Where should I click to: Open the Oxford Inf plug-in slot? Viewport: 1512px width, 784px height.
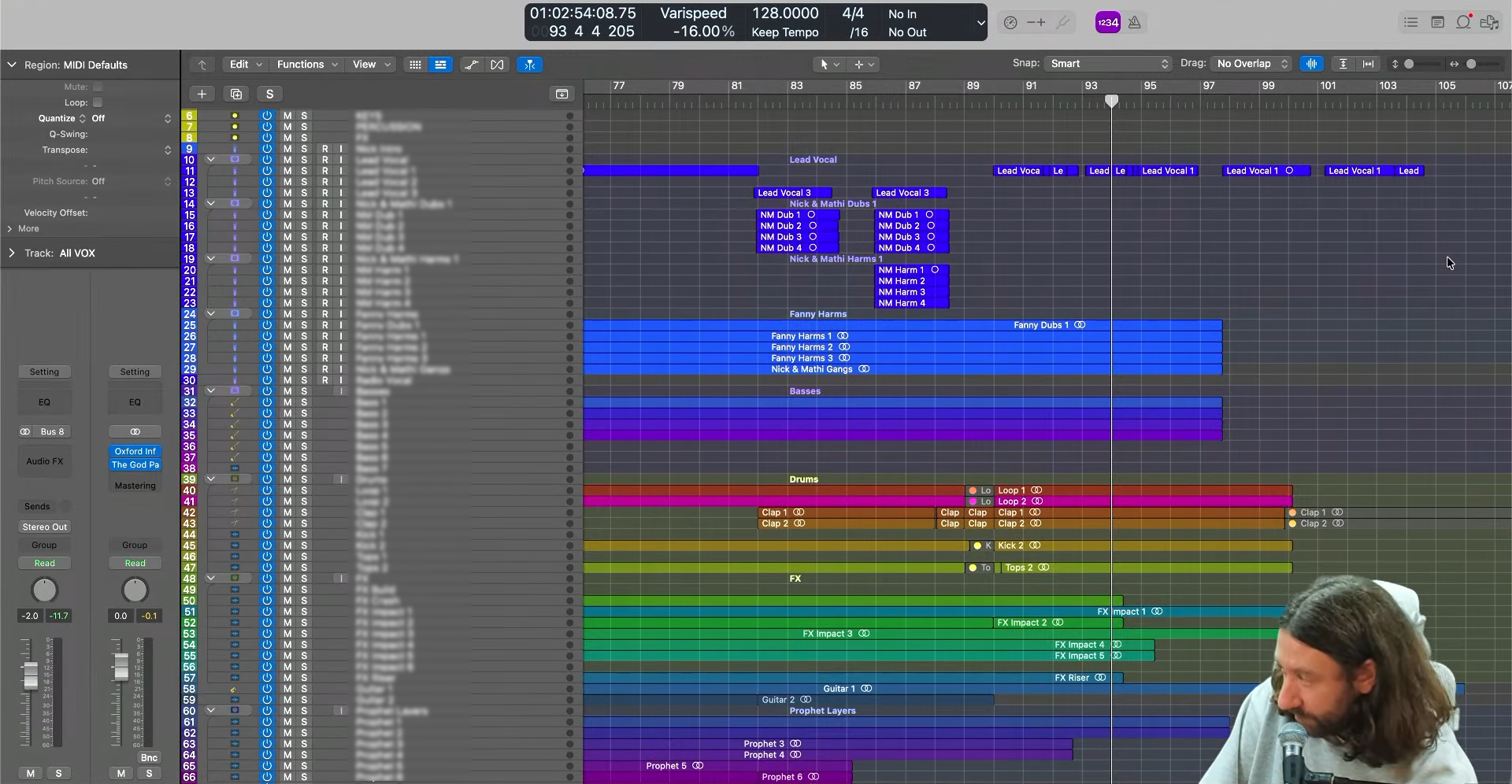coord(135,451)
